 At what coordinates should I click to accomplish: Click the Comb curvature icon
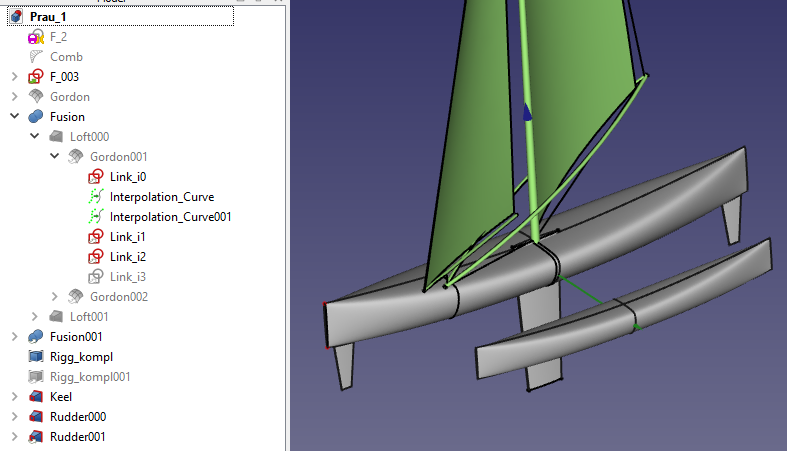click(x=36, y=57)
